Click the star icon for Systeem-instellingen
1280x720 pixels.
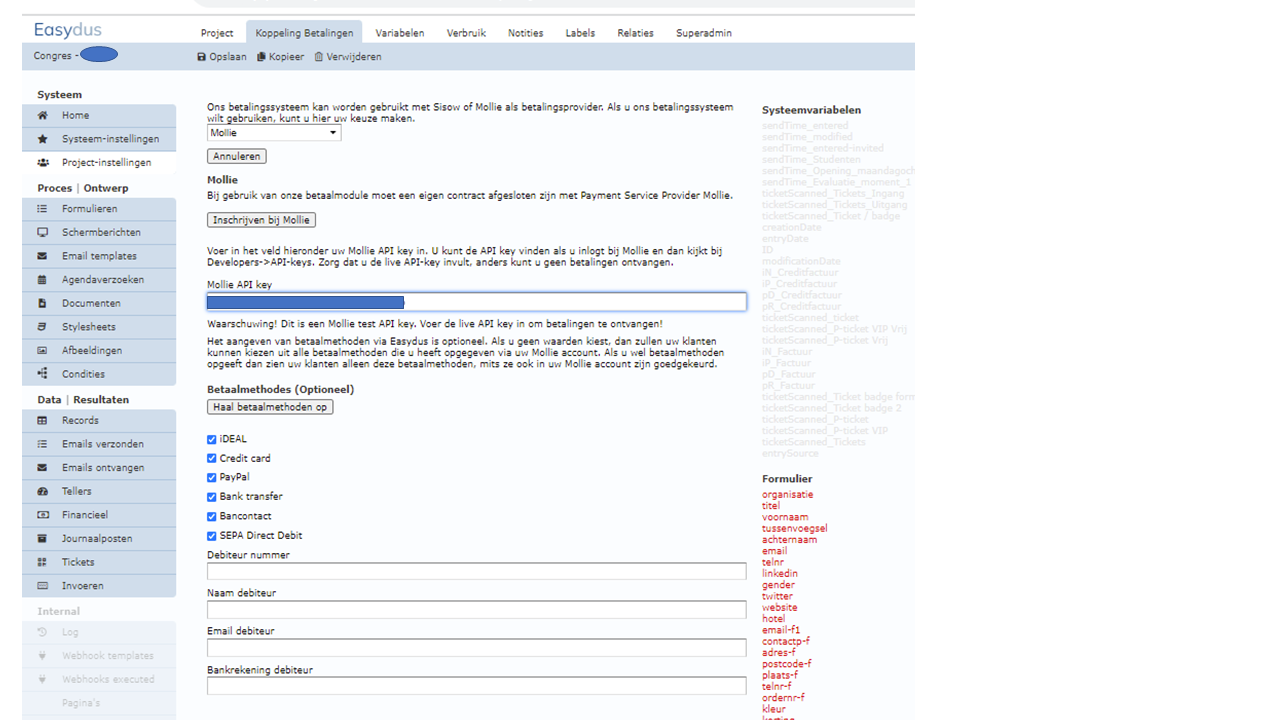point(42,139)
